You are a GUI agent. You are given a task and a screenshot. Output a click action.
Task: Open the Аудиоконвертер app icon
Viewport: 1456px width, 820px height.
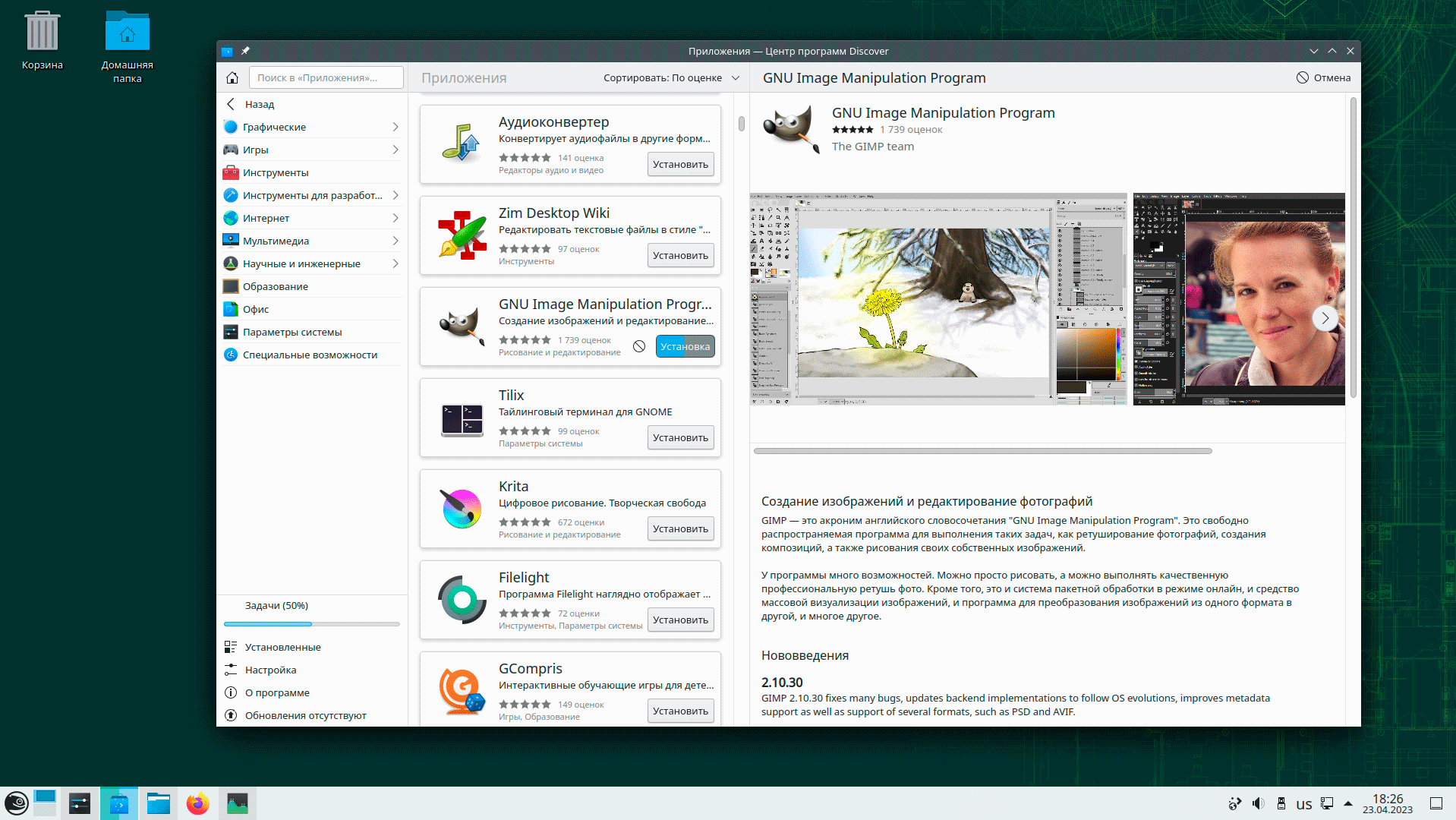(x=462, y=144)
